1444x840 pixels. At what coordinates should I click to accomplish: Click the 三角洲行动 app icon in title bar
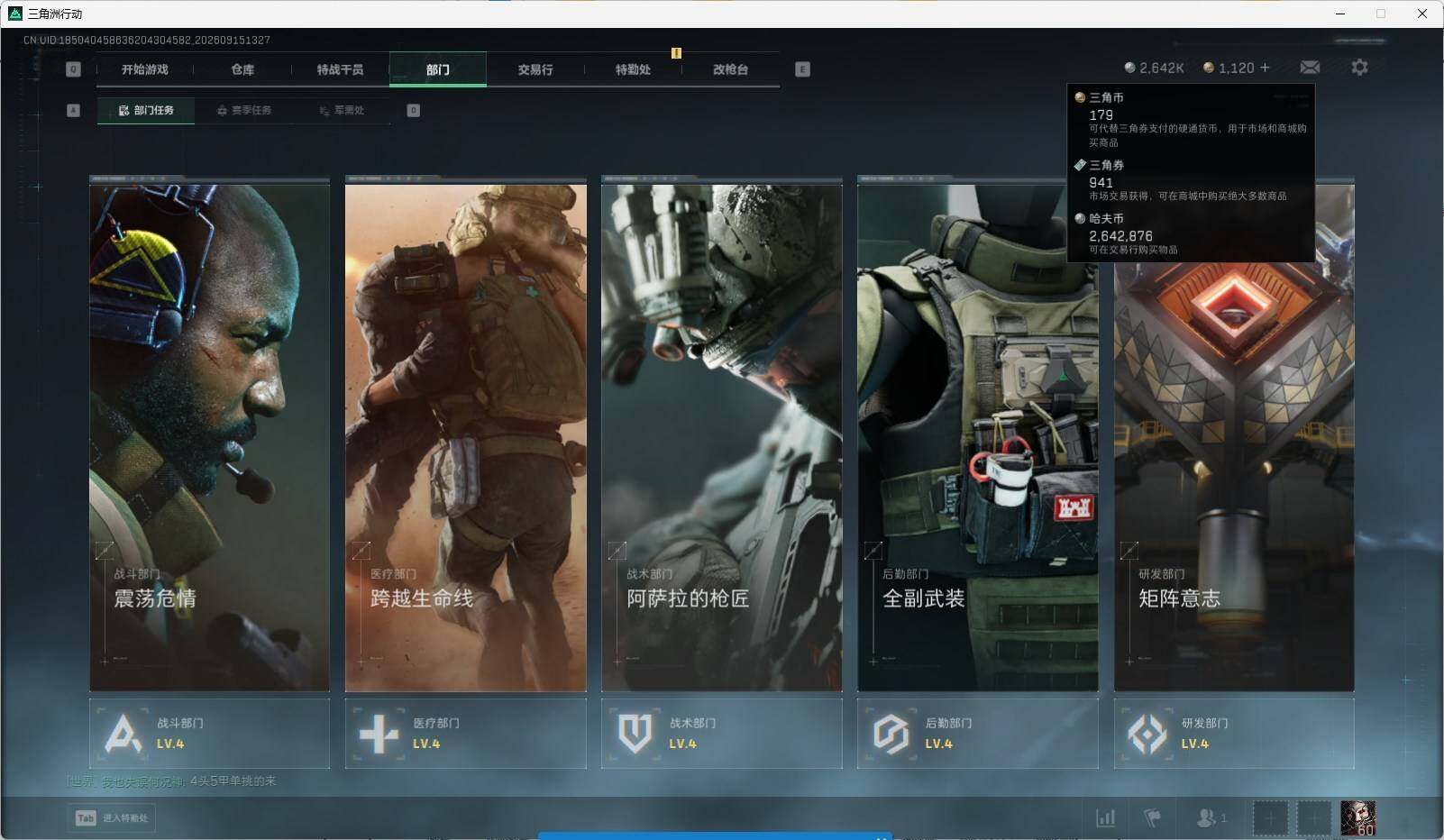pyautogui.click(x=14, y=14)
